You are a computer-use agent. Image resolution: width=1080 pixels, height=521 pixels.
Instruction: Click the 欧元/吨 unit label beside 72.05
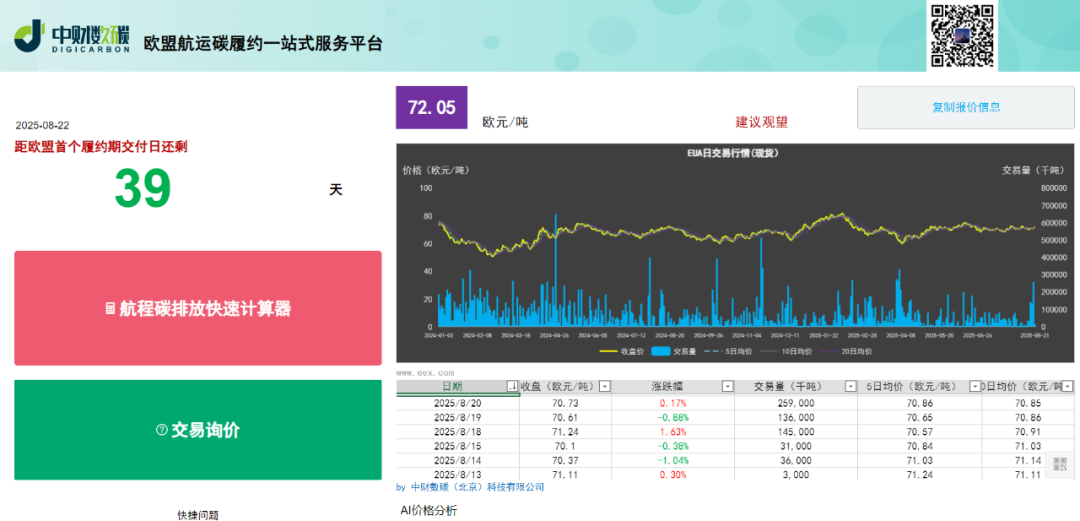pyautogui.click(x=505, y=122)
